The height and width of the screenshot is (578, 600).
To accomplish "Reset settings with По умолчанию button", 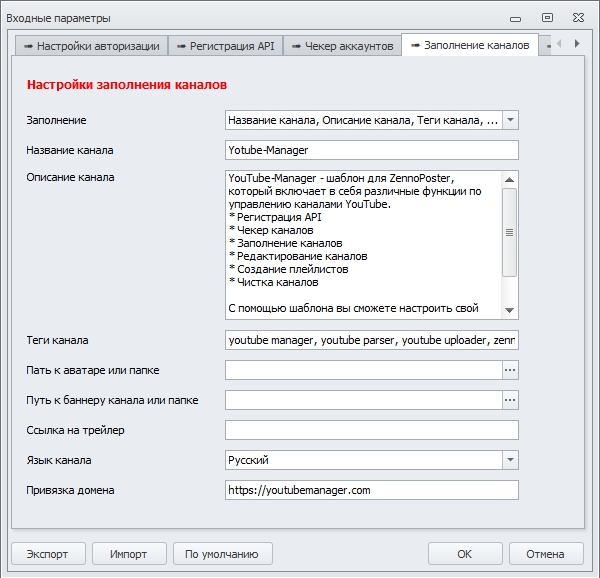I will pos(222,554).
